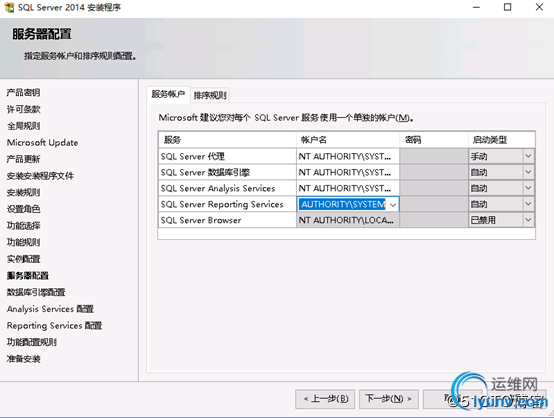Click 数据库引擎配置 step in sidebar
Viewport: 554px width, 418px height.
(x=36, y=292)
